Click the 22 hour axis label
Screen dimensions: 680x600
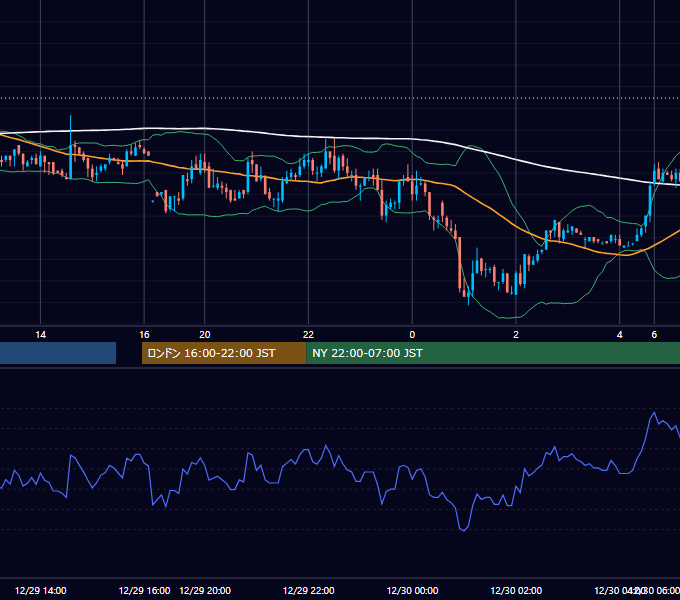(x=308, y=335)
